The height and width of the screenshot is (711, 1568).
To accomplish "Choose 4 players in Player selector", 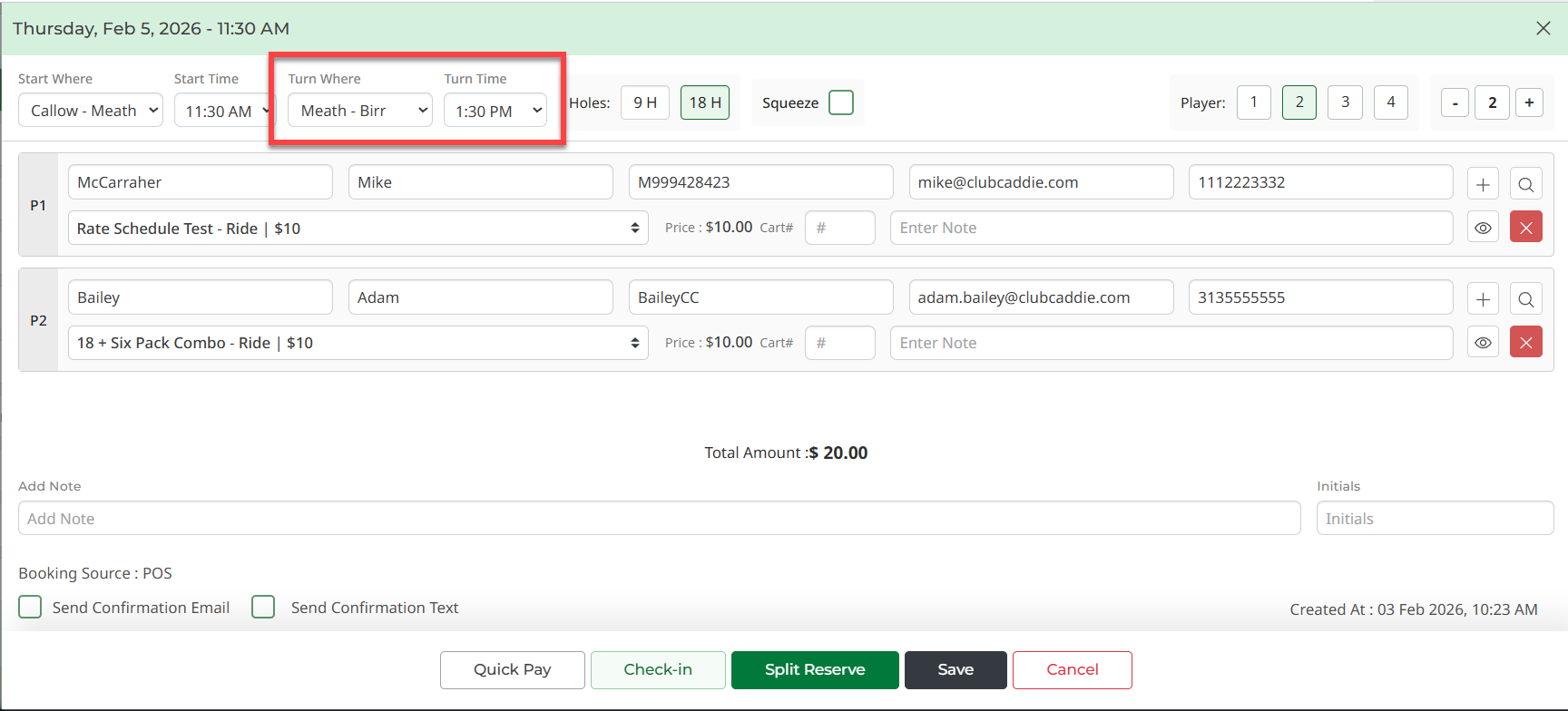I will (x=1390, y=102).
